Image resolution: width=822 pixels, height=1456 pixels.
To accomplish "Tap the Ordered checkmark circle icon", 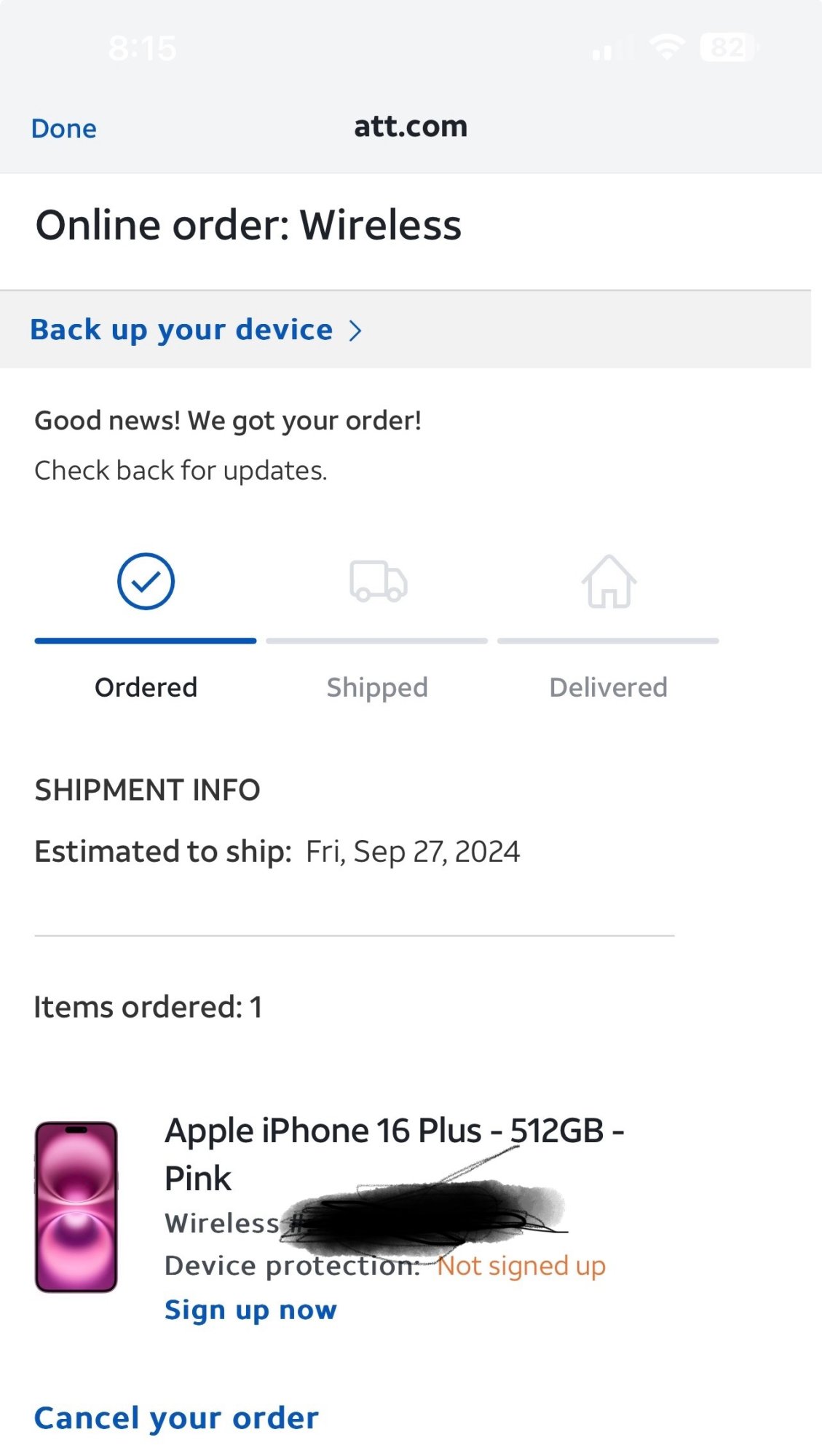I will [x=146, y=581].
